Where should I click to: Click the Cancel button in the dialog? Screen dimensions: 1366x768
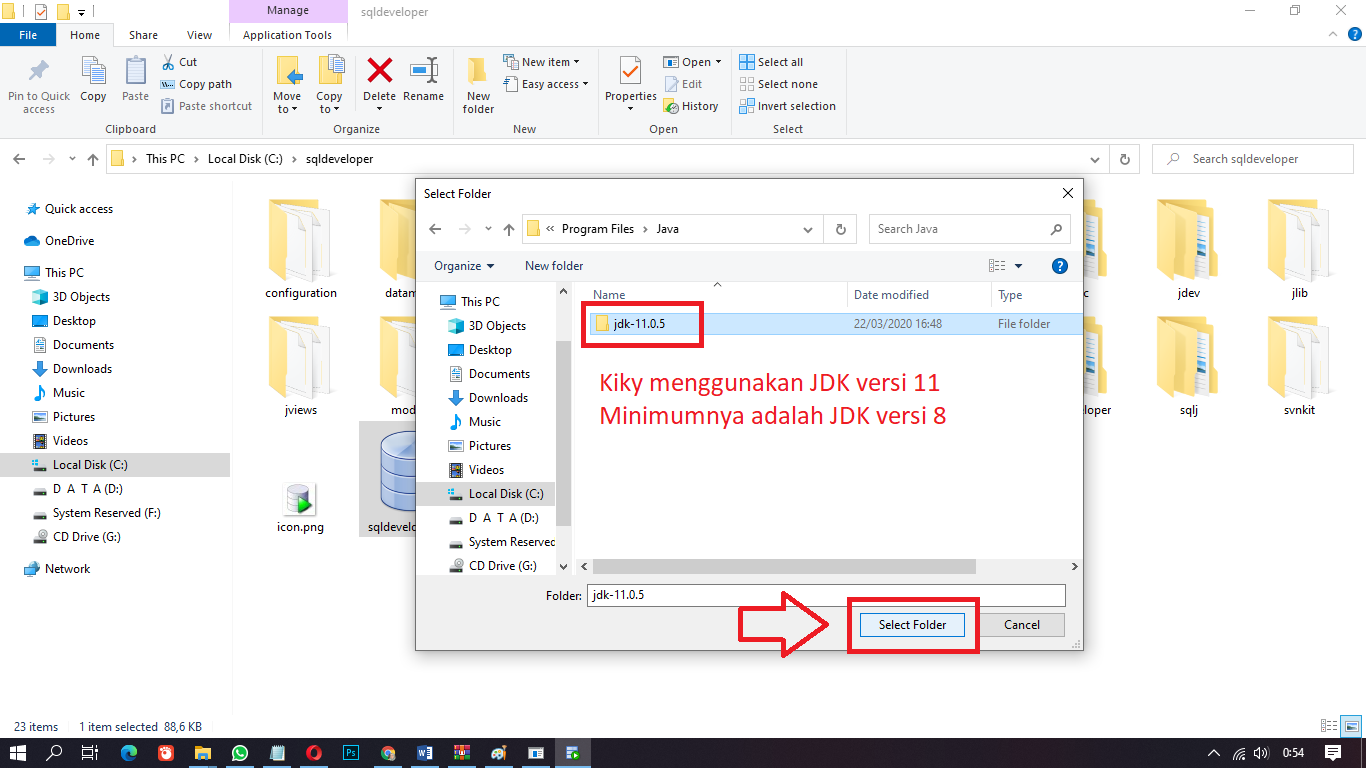1021,624
